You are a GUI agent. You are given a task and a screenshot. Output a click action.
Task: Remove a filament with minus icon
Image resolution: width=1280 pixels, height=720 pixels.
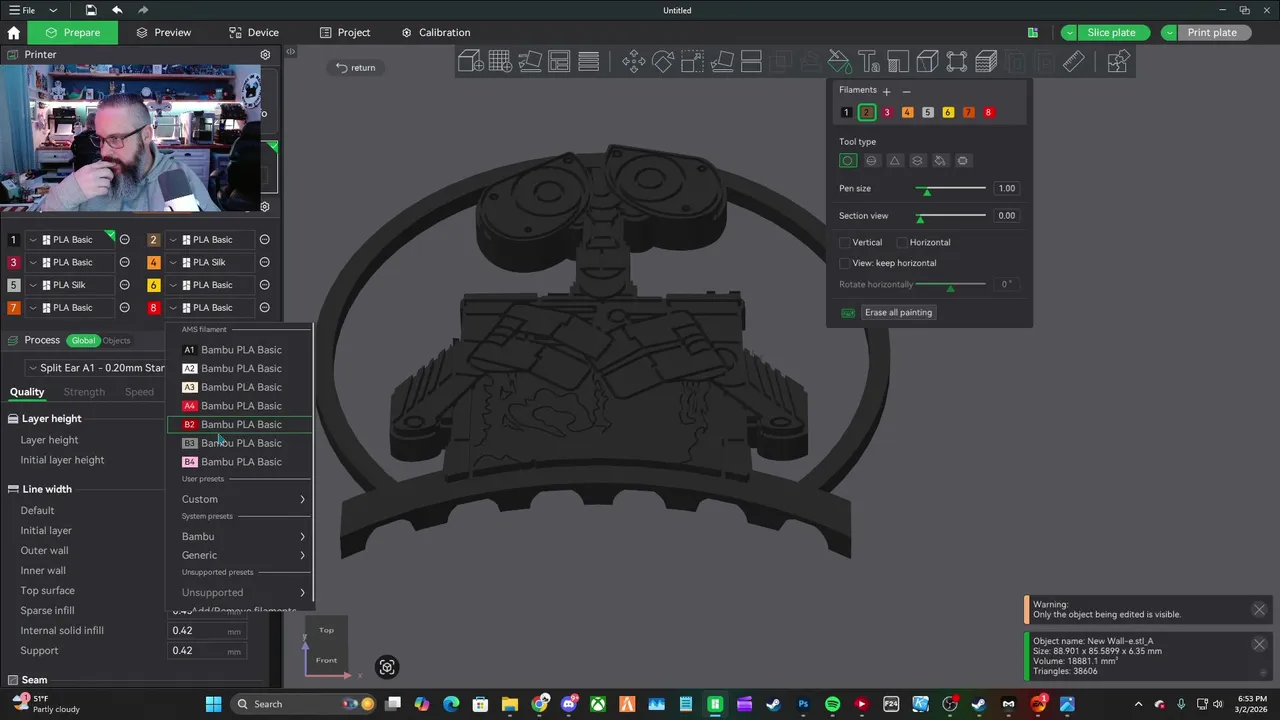[x=907, y=91]
